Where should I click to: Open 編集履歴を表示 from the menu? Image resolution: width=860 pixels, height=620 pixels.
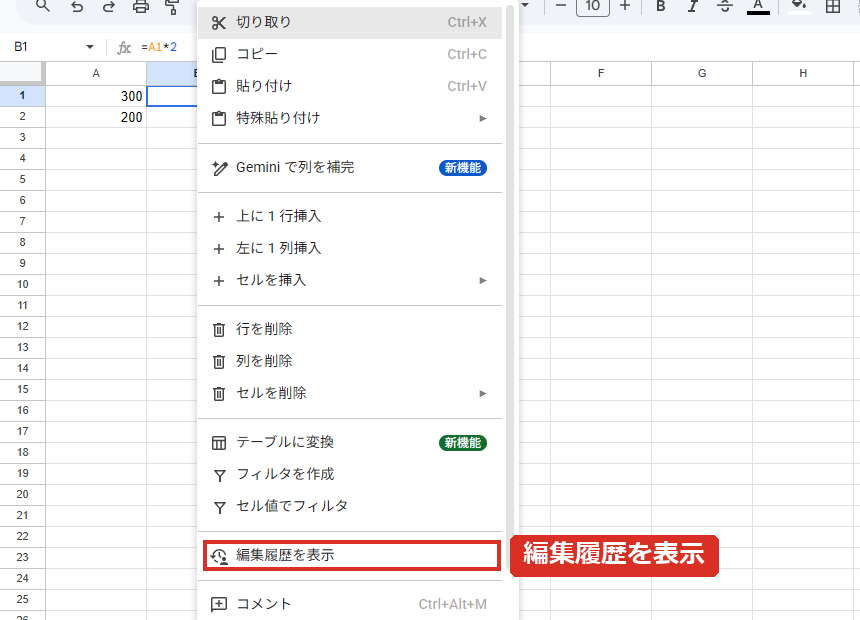tap(351, 555)
